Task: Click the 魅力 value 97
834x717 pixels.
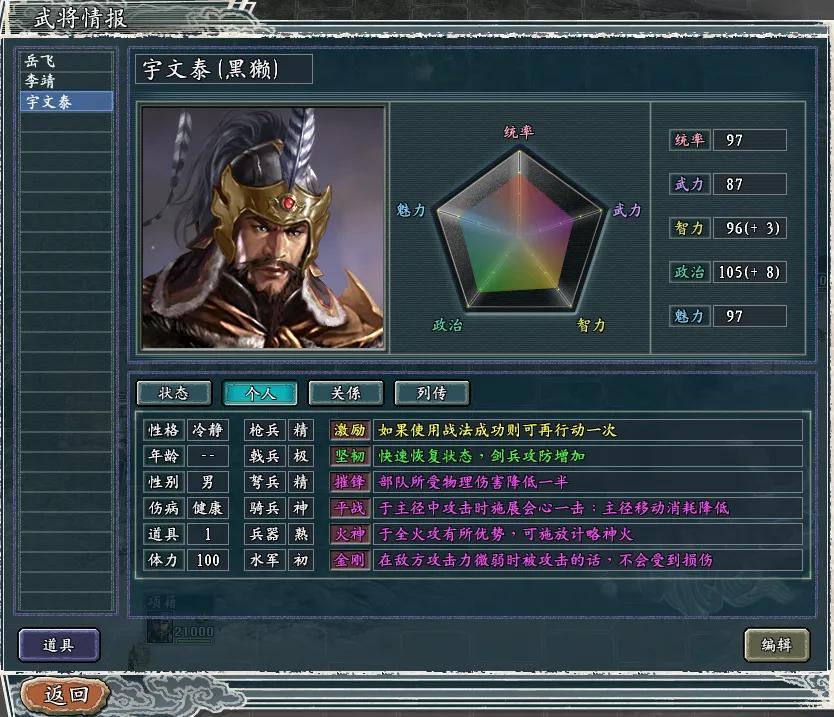Action: (749, 316)
